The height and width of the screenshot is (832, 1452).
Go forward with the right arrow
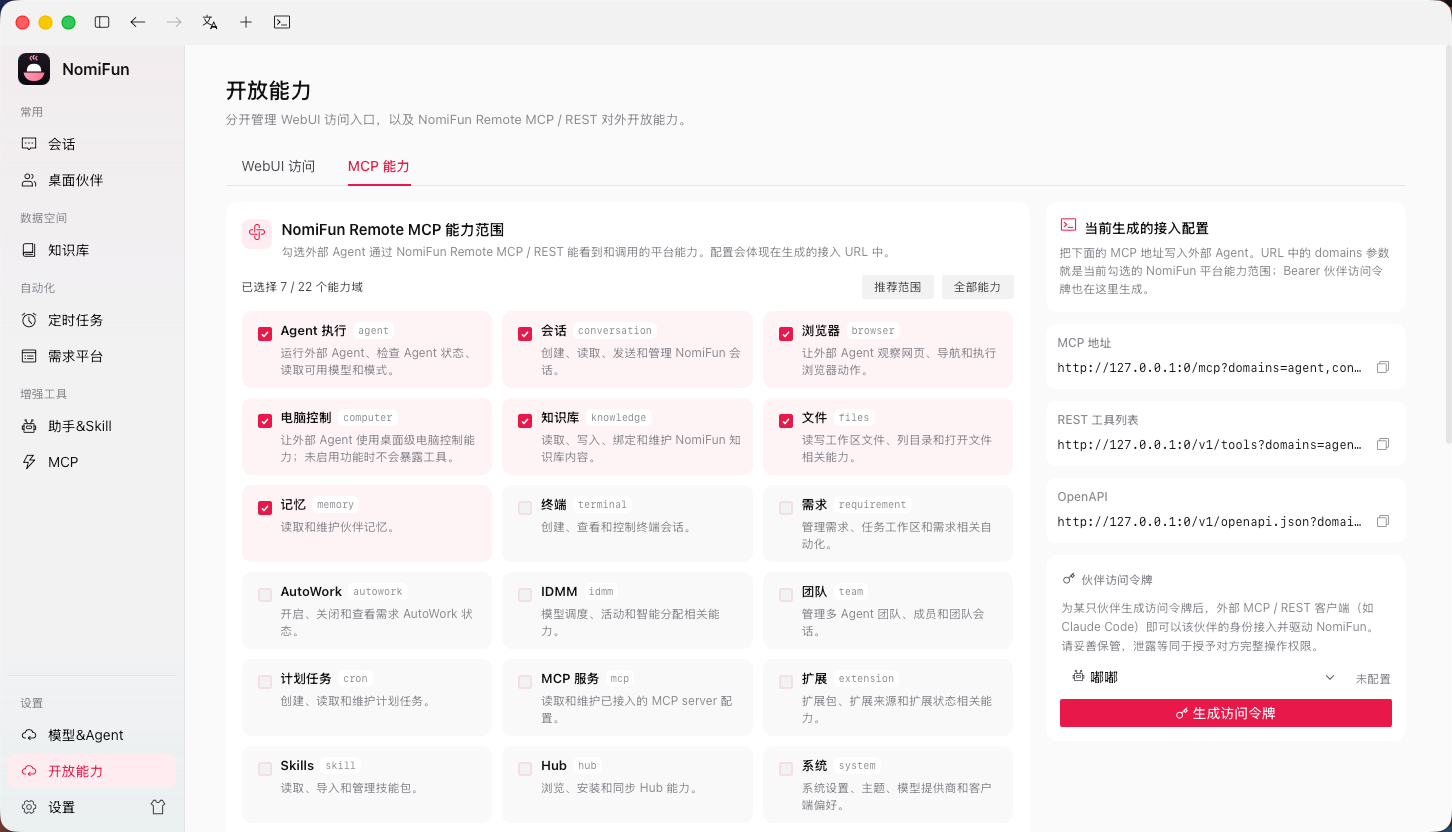click(x=174, y=22)
